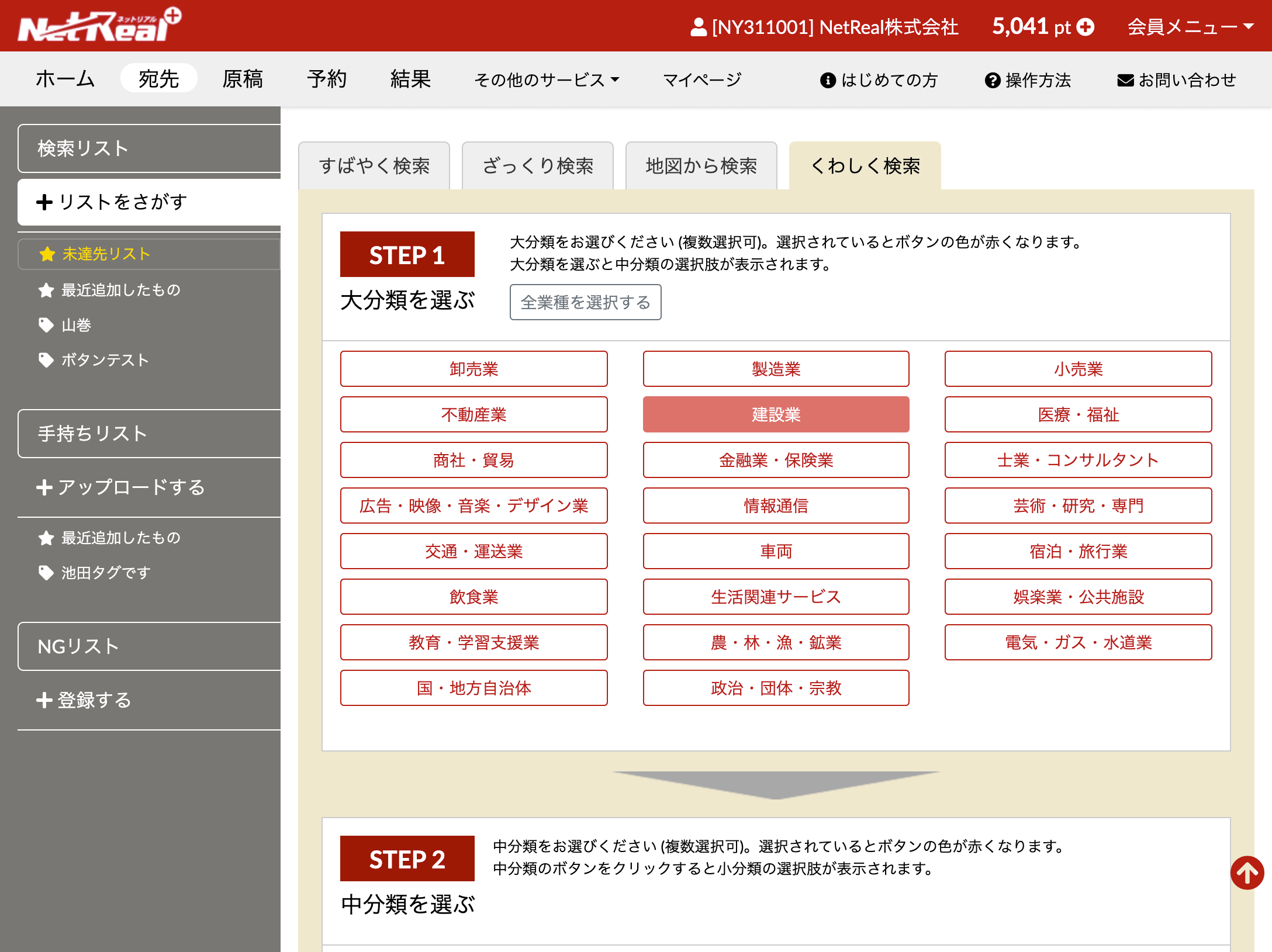Click the envelope icon for お問い合わせ
The width and height of the screenshot is (1272, 952).
[x=1125, y=80]
